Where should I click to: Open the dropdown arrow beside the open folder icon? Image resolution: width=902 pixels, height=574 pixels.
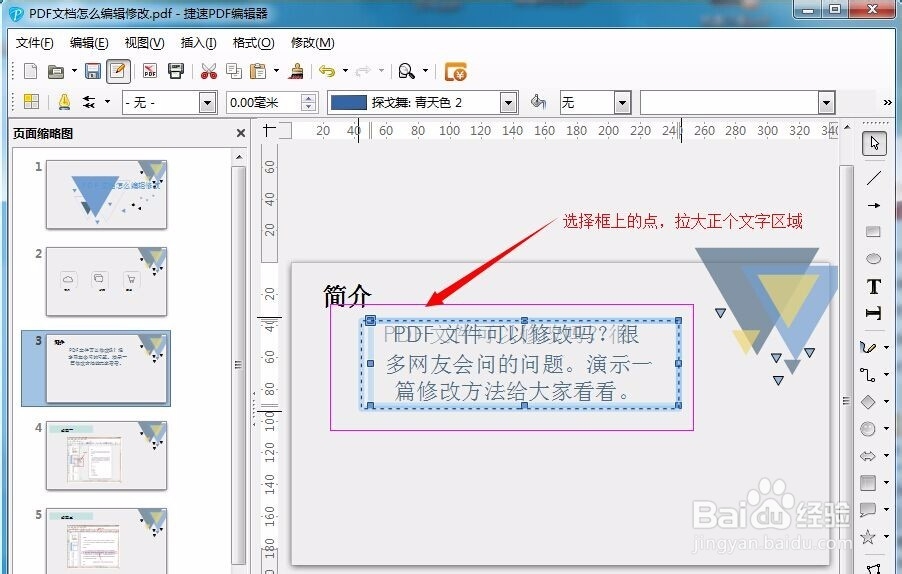[x=74, y=71]
